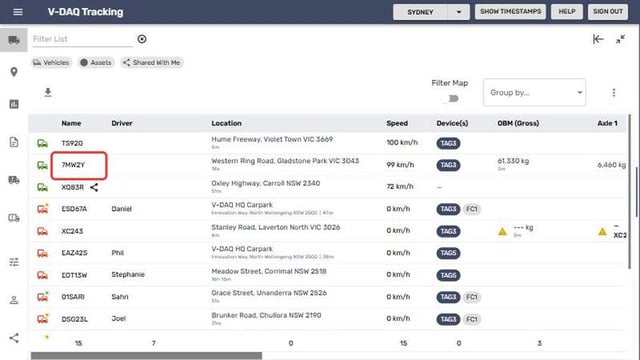Open the HELP button
The image size is (640, 360).
point(567,12)
